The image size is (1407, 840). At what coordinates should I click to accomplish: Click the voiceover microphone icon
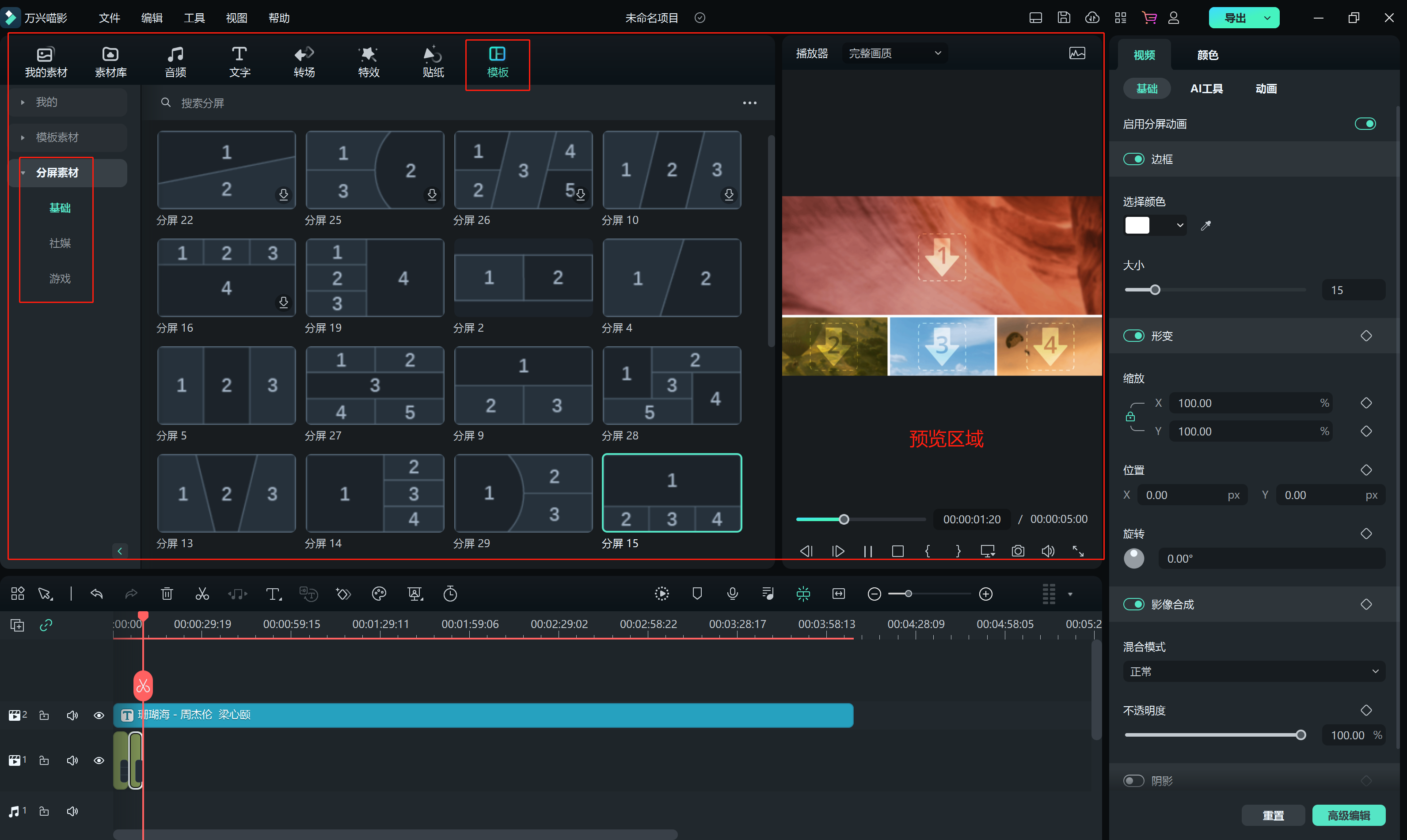tap(732, 593)
